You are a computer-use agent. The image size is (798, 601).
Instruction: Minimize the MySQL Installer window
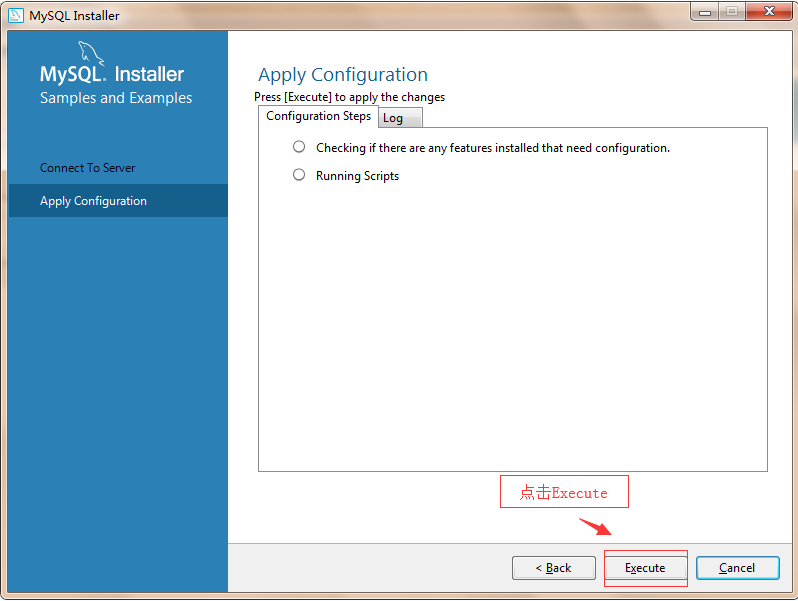[705, 12]
